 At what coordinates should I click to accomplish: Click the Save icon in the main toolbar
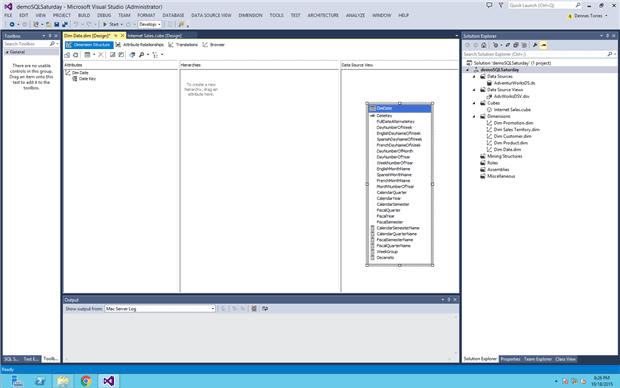57,25
